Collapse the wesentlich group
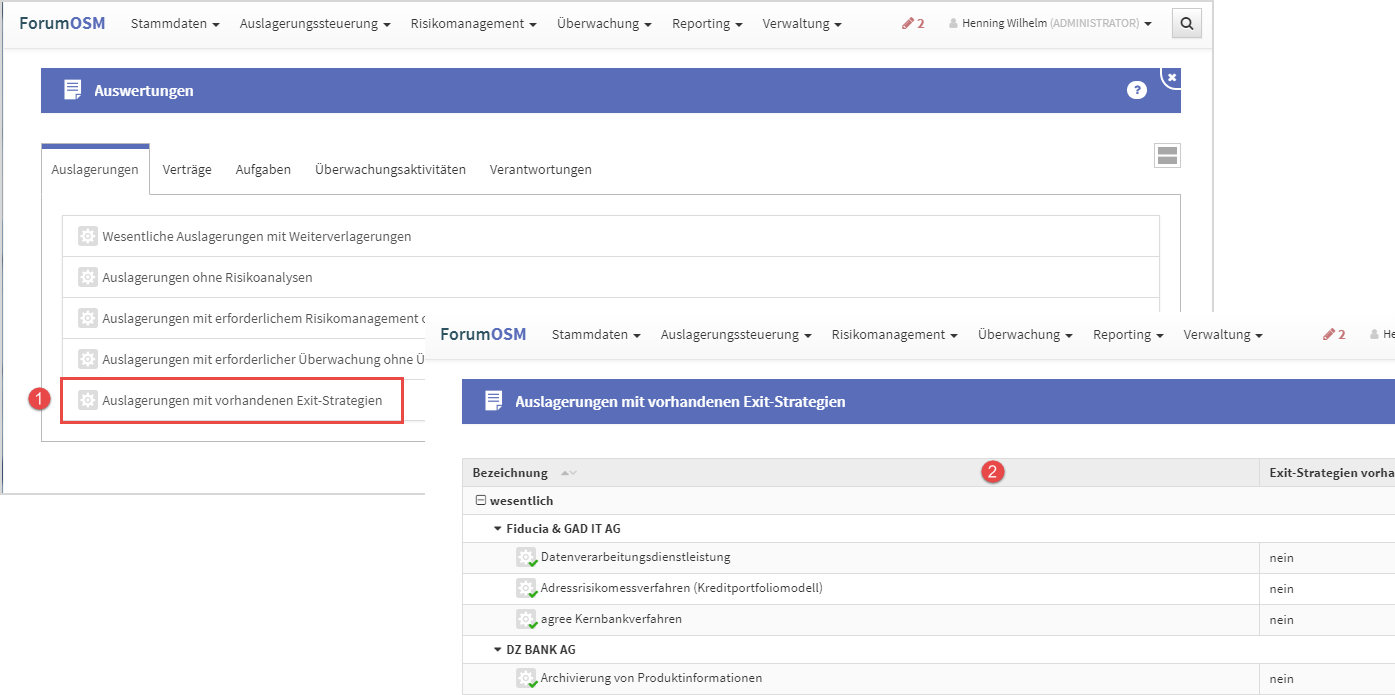This screenshot has height=695, width=1395. (x=480, y=501)
